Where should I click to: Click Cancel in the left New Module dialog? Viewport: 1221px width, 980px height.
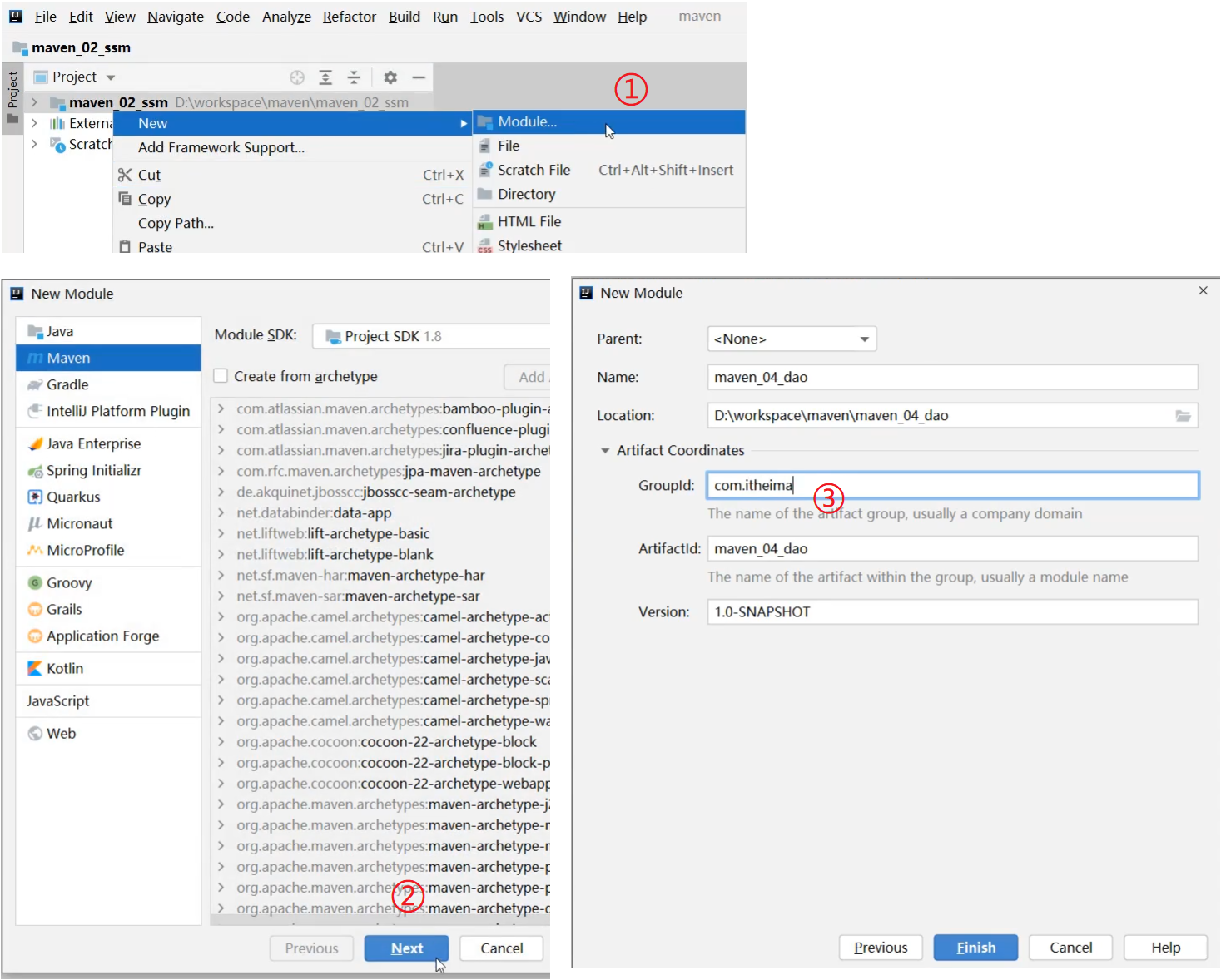coord(502,948)
